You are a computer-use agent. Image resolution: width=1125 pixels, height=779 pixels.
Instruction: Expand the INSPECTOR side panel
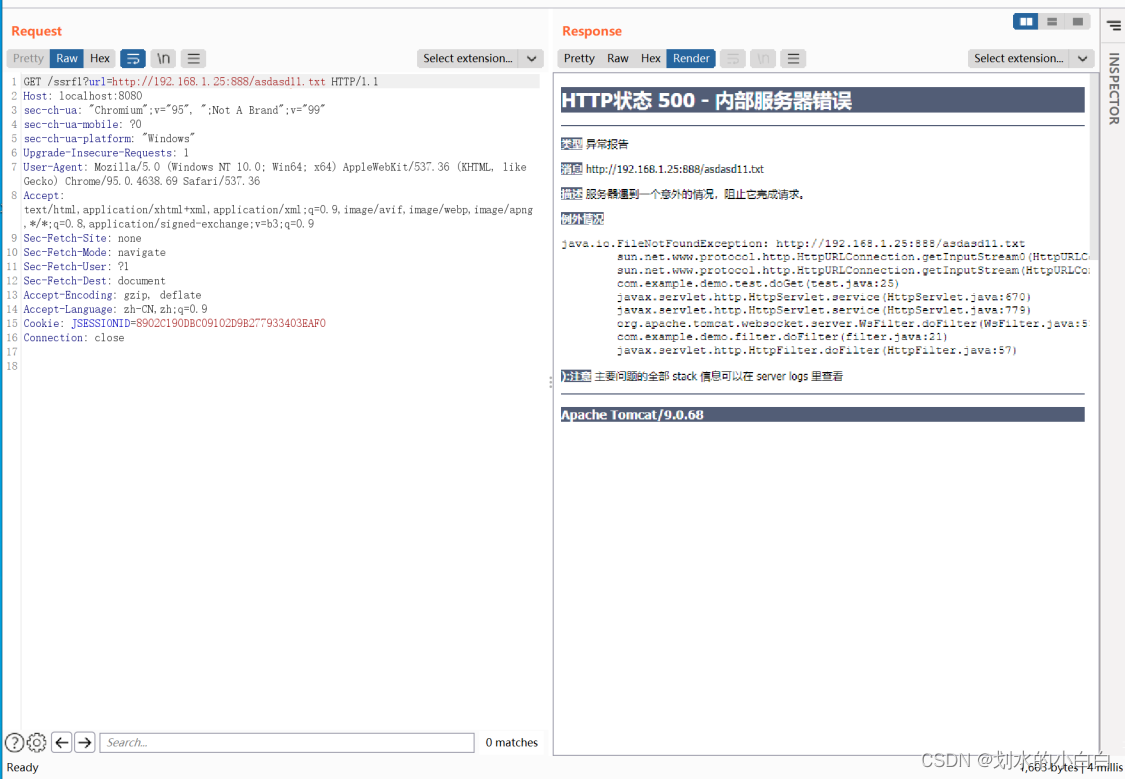[x=1114, y=89]
